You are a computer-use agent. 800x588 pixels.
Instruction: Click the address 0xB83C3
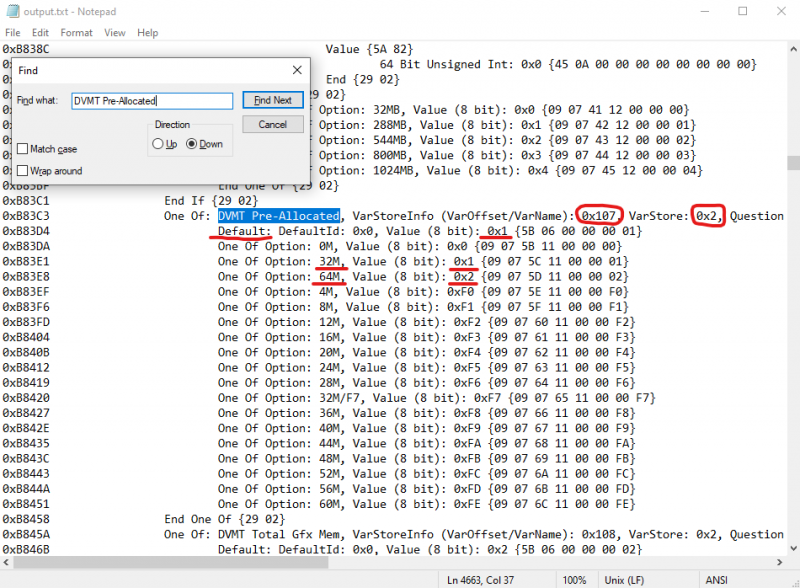click(26, 216)
